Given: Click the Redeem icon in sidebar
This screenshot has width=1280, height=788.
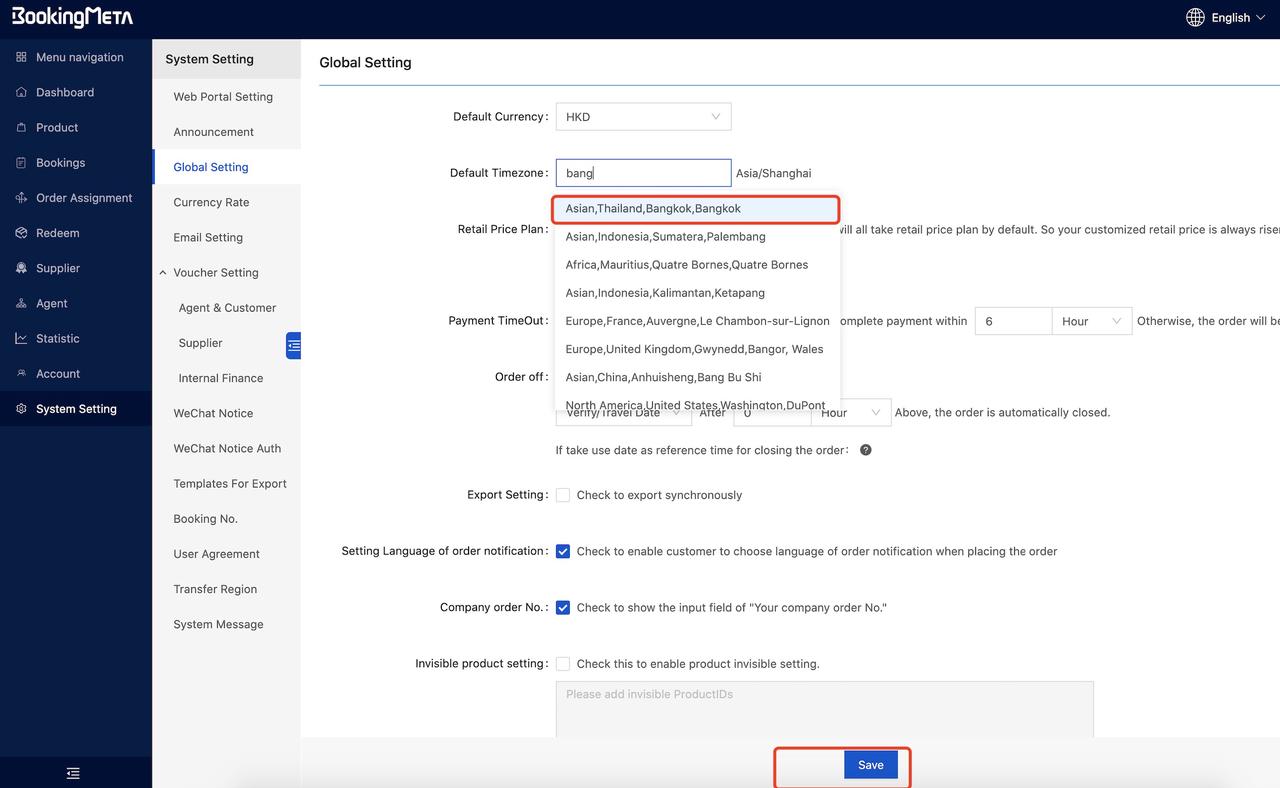Looking at the screenshot, I should pyautogui.click(x=21, y=233).
